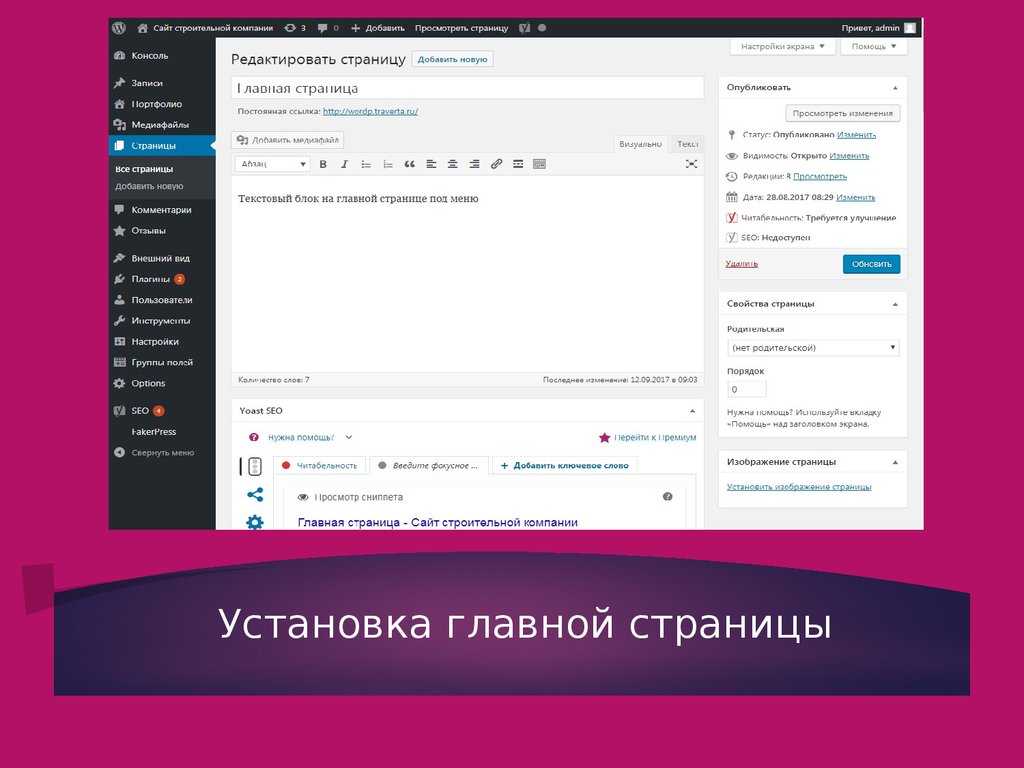1024x768 pixels.
Task: Open the '+ Добавить' admin bar menu
Action: tap(377, 28)
